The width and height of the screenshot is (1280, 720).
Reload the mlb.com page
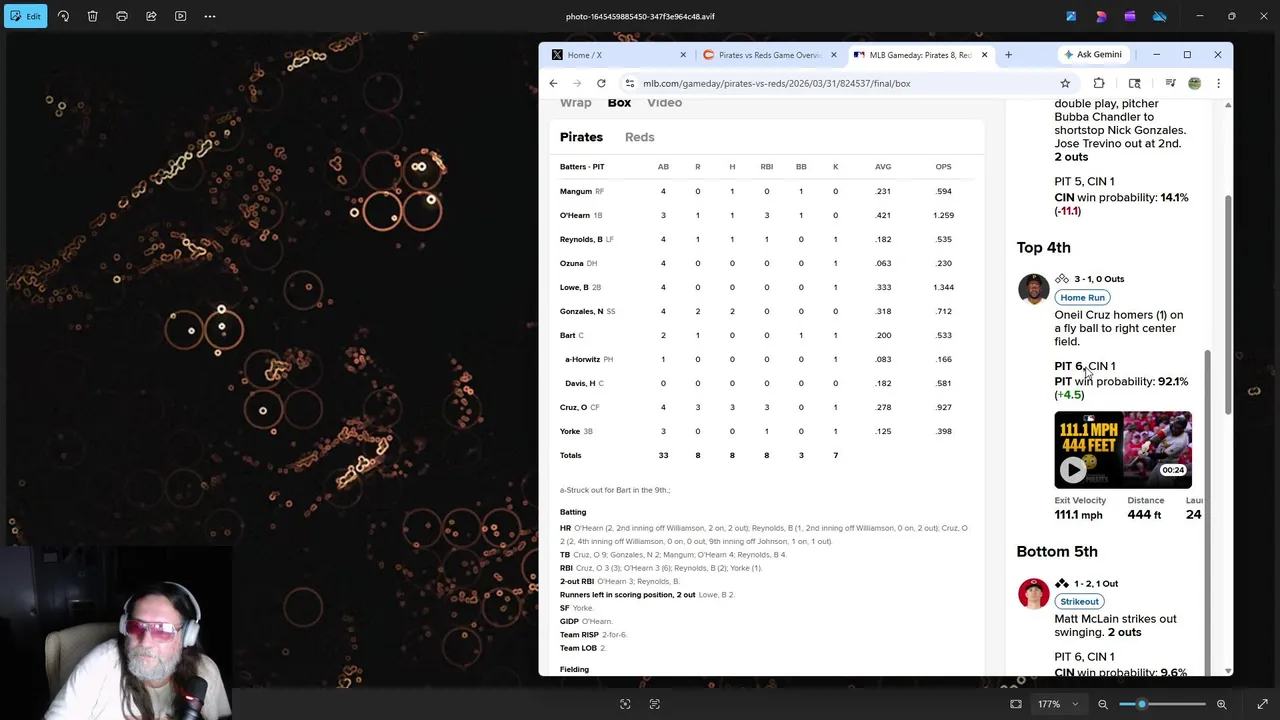(601, 83)
